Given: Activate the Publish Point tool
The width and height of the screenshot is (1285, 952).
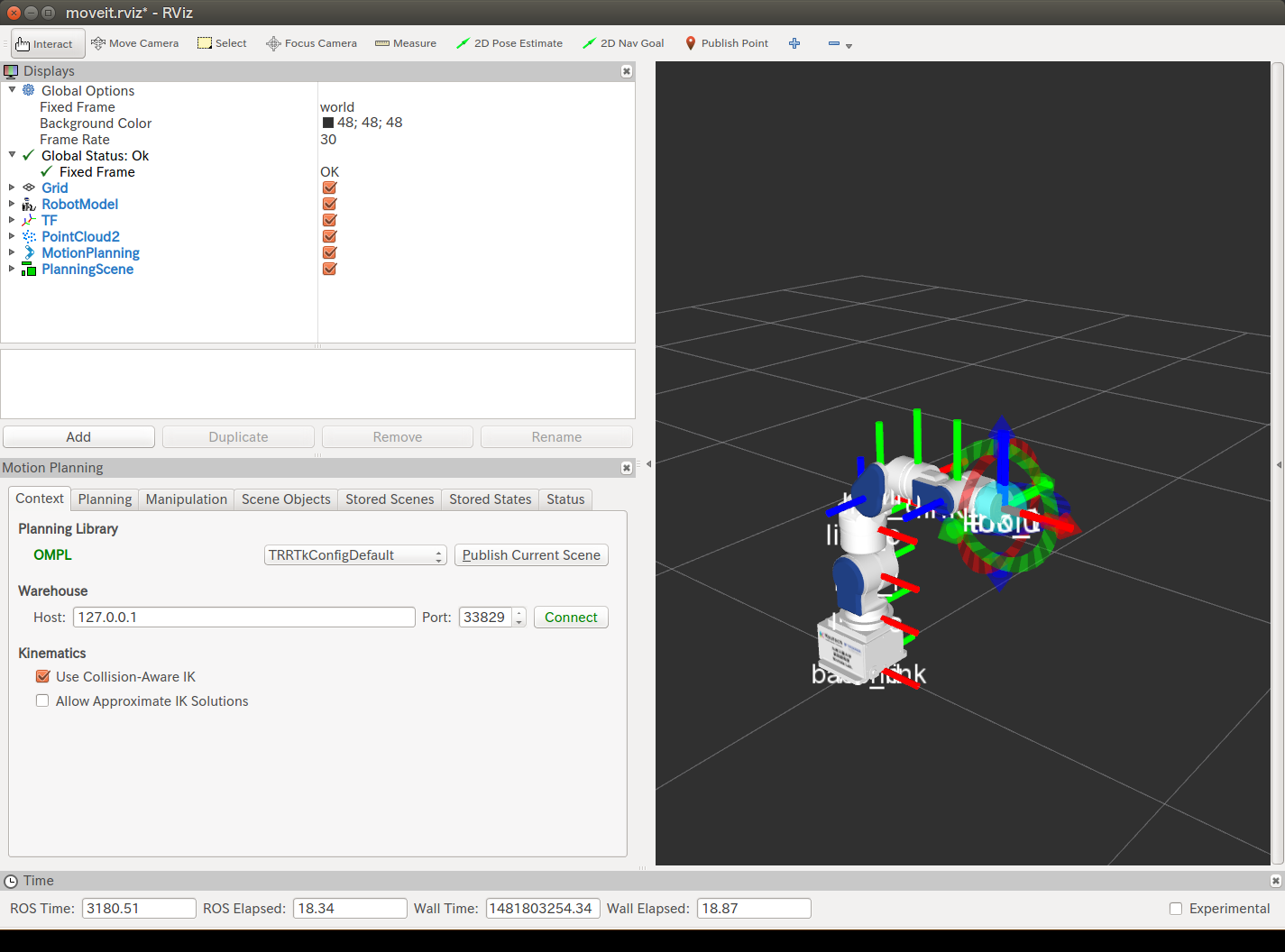Looking at the screenshot, I should click(x=727, y=43).
